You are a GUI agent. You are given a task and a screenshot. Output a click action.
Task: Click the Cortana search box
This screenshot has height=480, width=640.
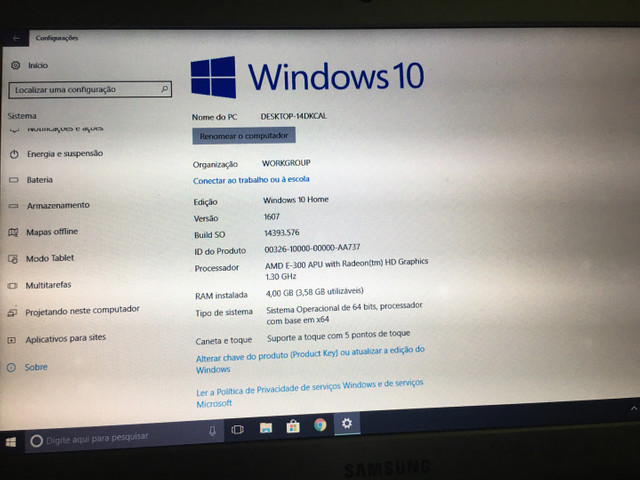click(x=124, y=437)
